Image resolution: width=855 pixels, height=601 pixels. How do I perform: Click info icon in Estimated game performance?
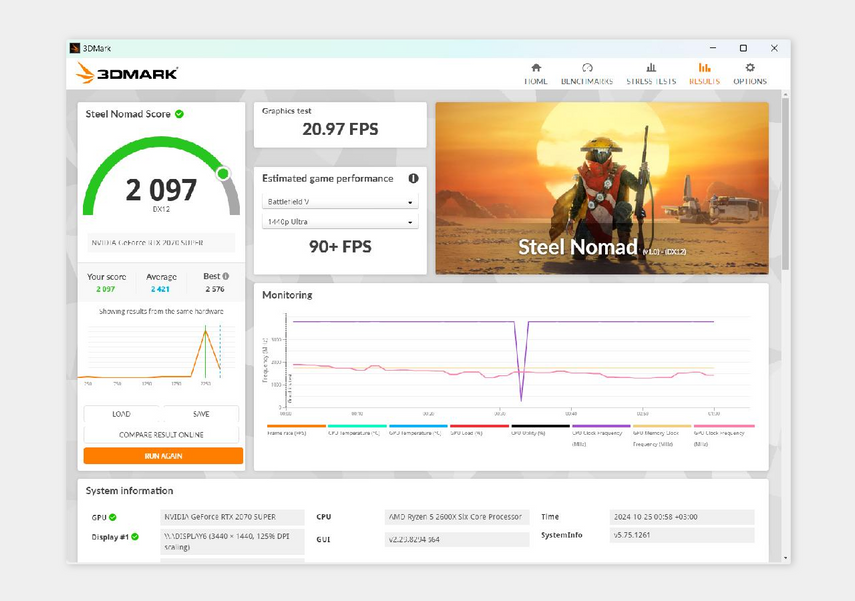(413, 178)
